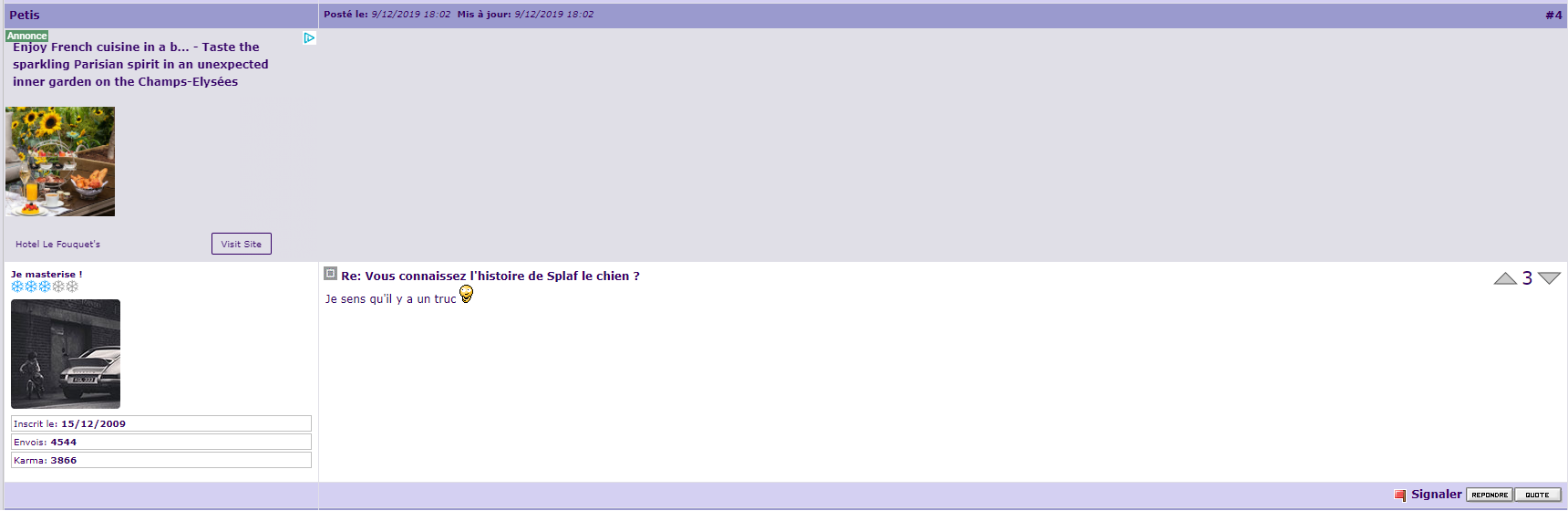Click the smiley emoticon in the message
This screenshot has width=1568, height=511.
(466, 294)
